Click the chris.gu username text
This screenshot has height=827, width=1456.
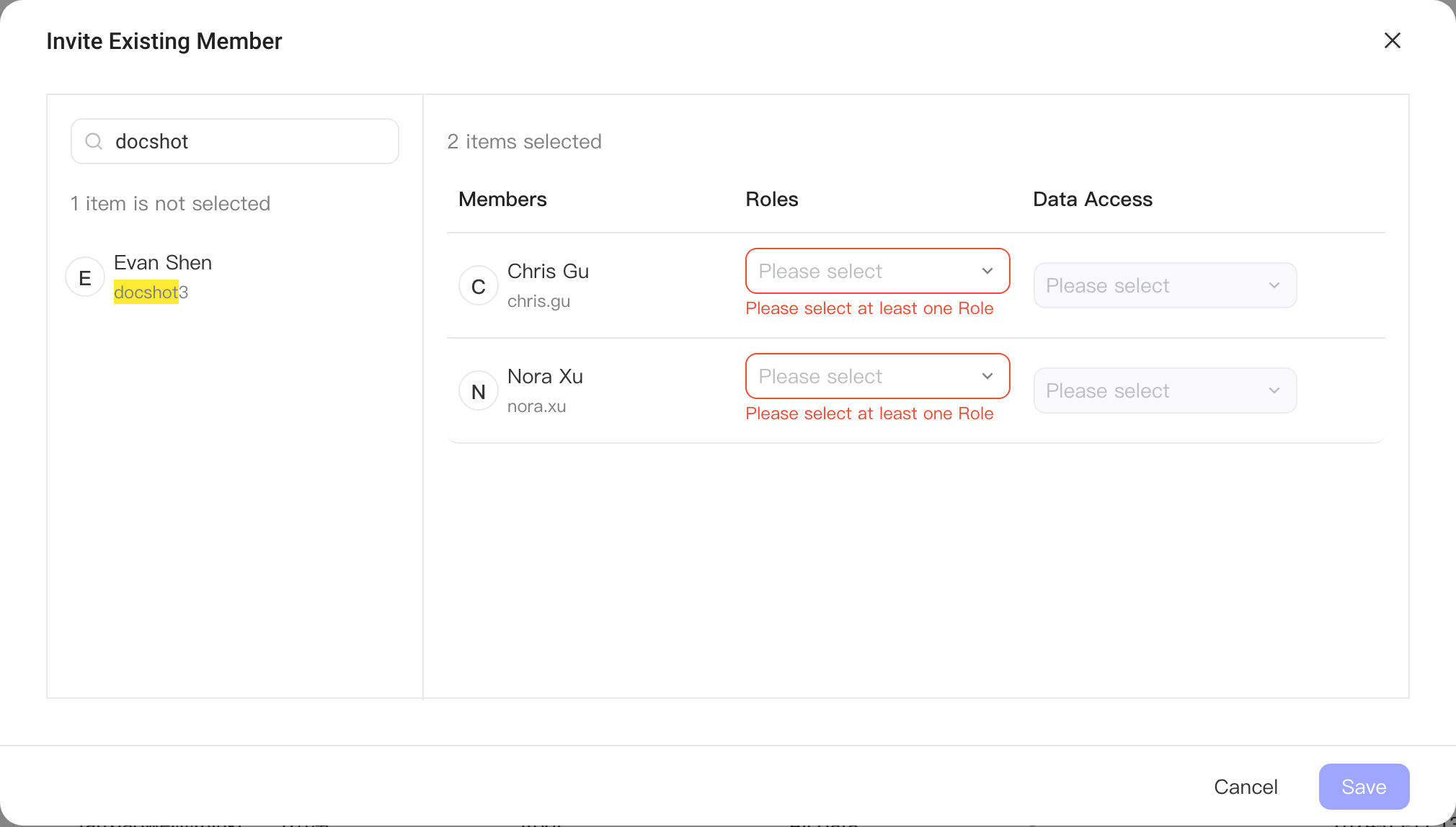(538, 301)
